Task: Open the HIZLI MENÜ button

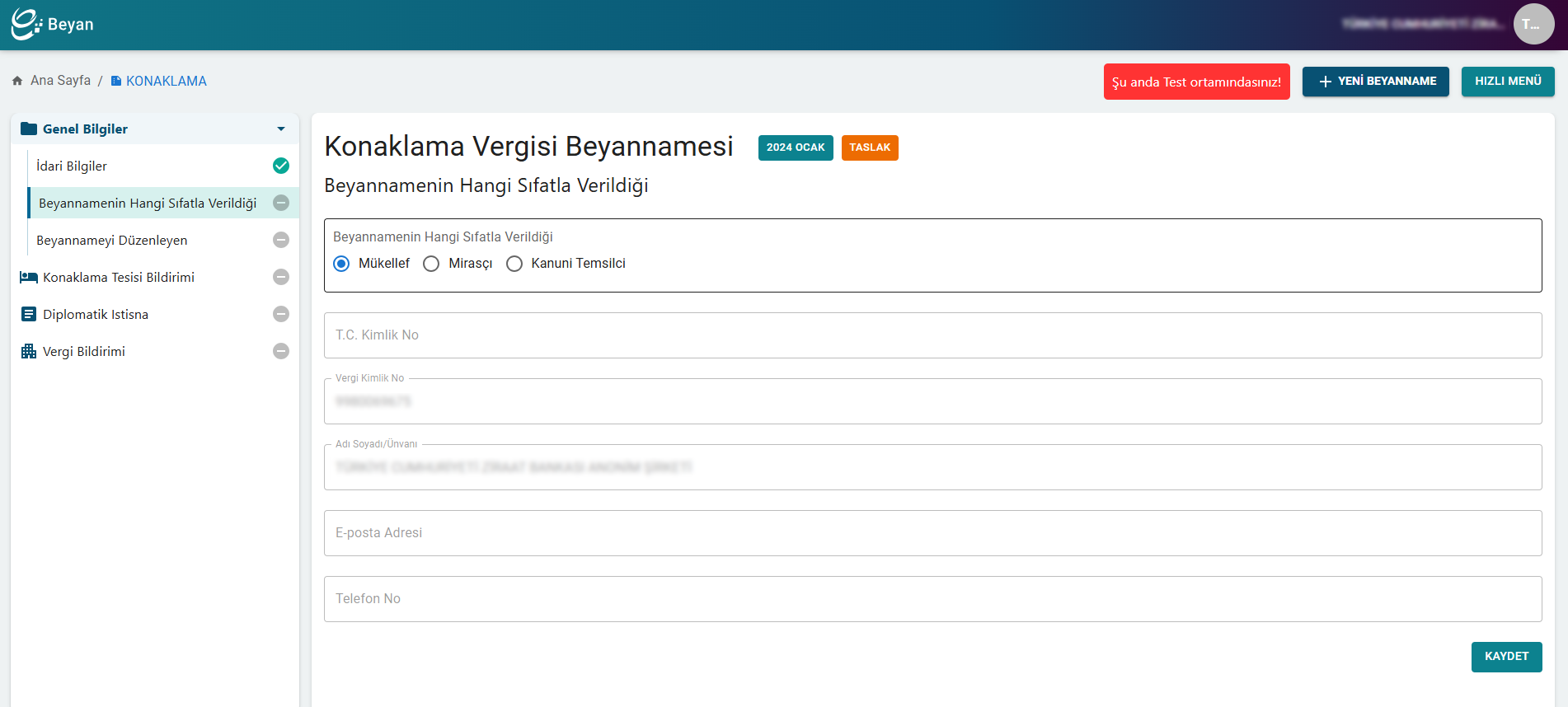Action: tap(1508, 82)
